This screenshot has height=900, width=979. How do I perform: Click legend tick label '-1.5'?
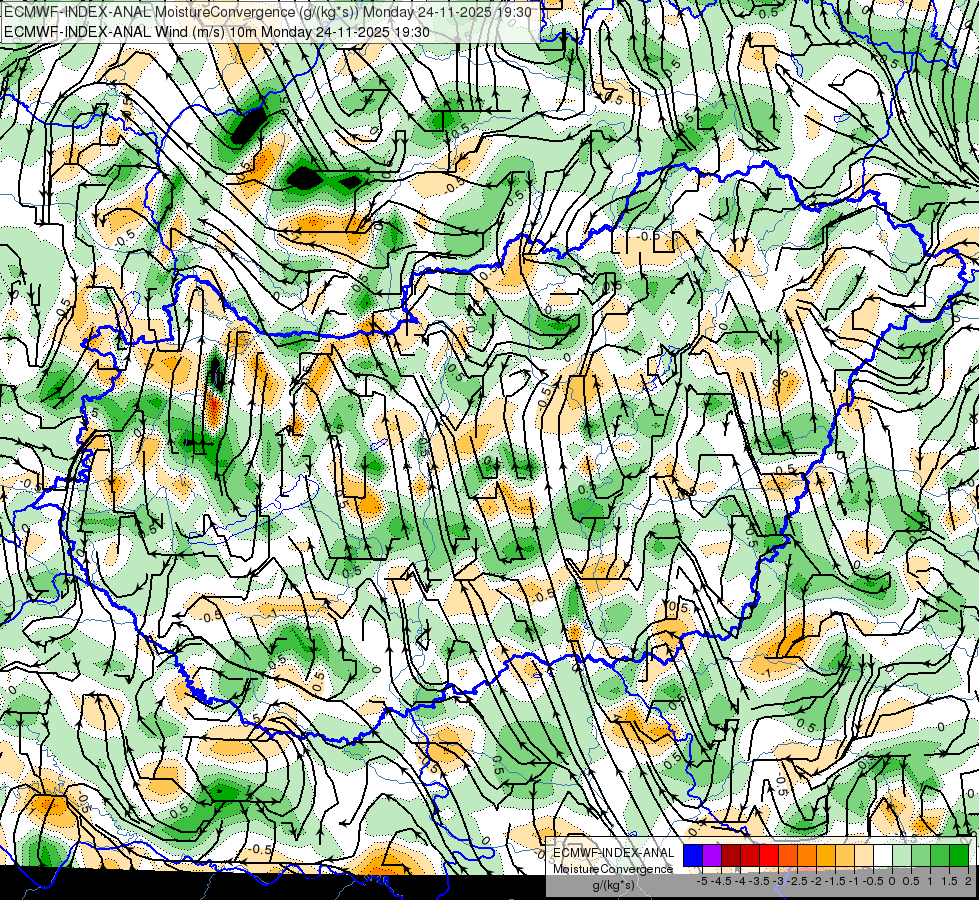[835, 881]
